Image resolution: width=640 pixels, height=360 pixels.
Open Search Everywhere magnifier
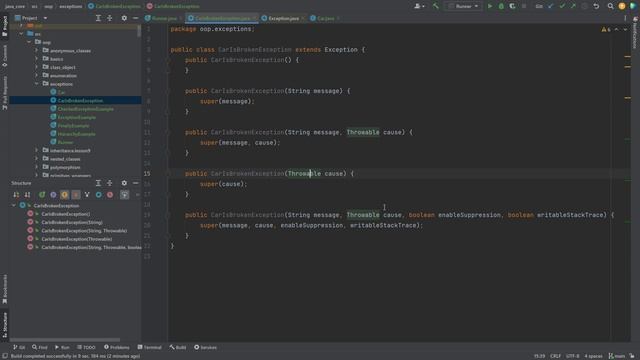click(610, 6)
